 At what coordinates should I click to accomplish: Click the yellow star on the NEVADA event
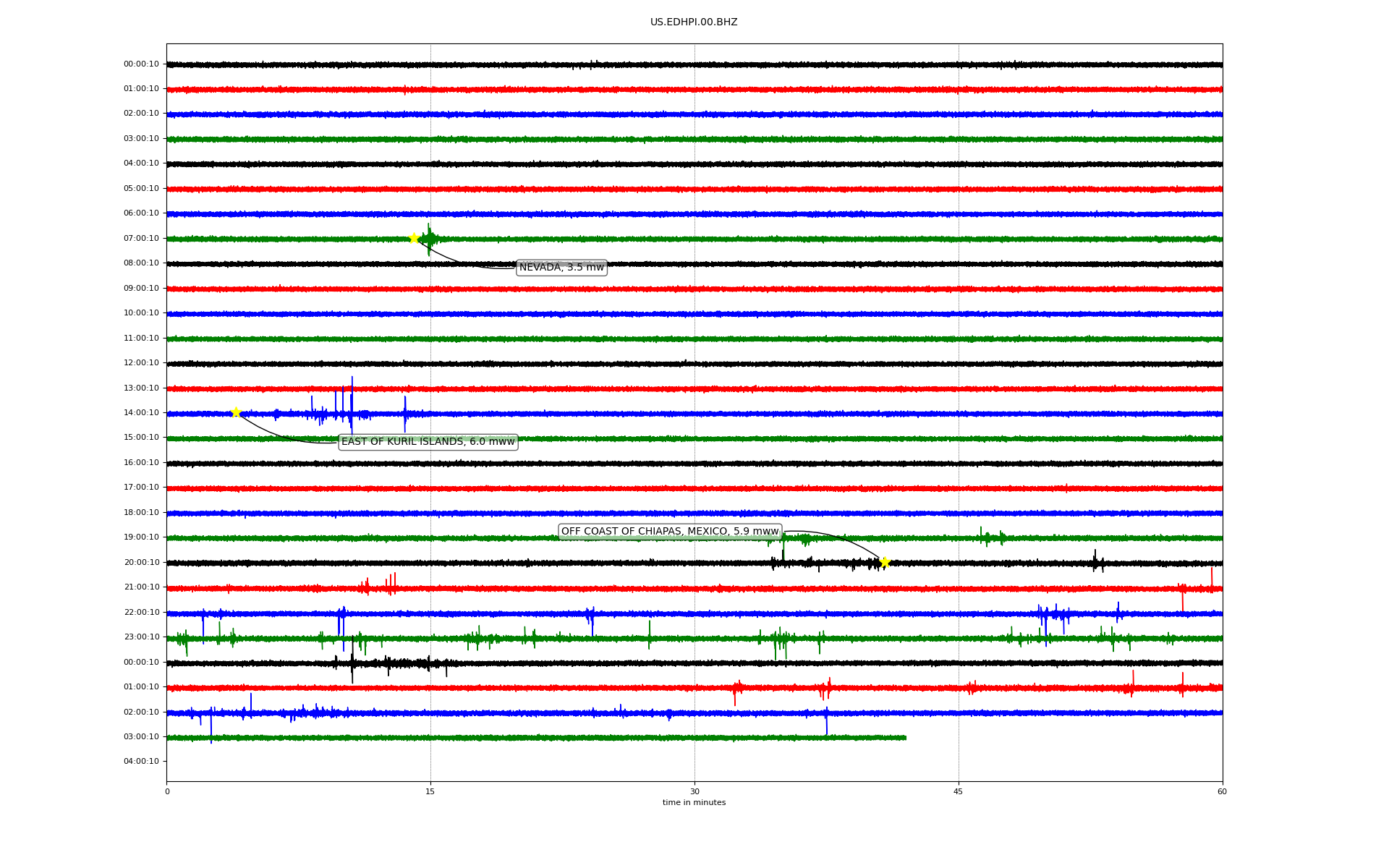point(414,238)
